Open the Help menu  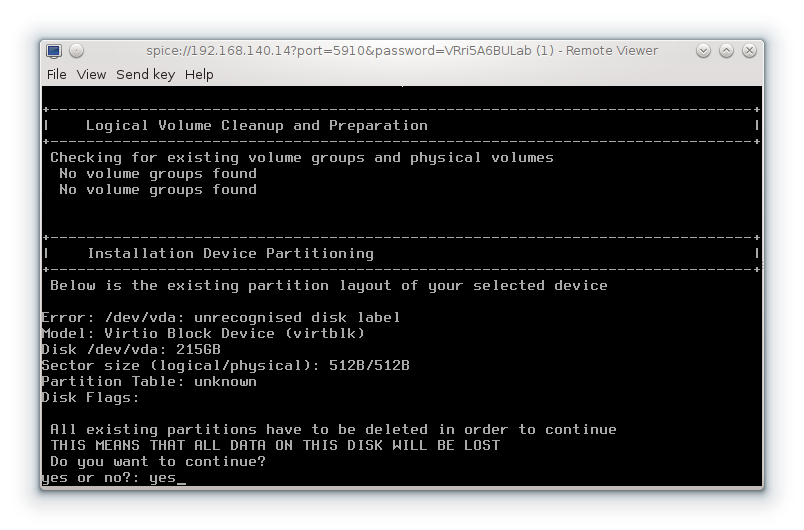click(199, 74)
